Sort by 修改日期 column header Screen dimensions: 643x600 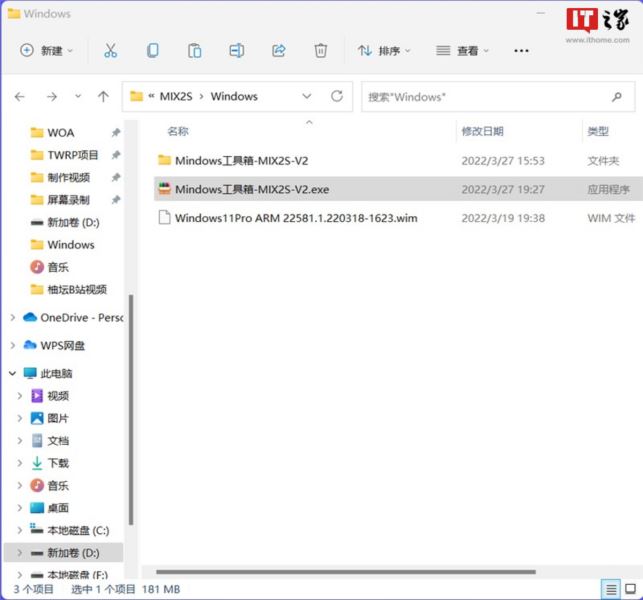coord(482,131)
